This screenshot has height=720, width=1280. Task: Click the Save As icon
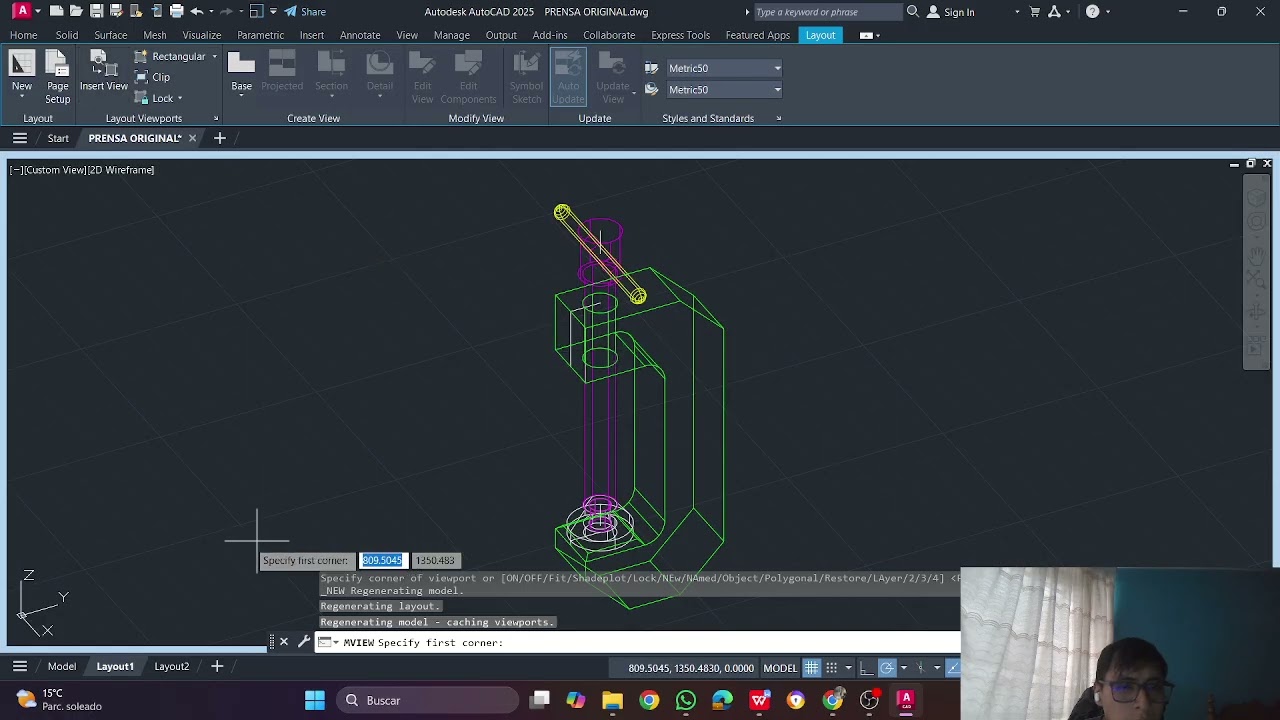click(x=116, y=11)
